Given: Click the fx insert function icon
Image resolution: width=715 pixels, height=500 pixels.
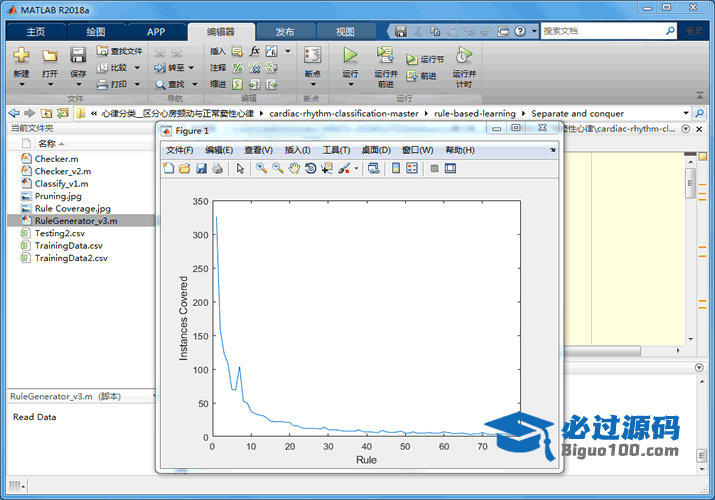Looking at the screenshot, I should pyautogui.click(x=254, y=51).
